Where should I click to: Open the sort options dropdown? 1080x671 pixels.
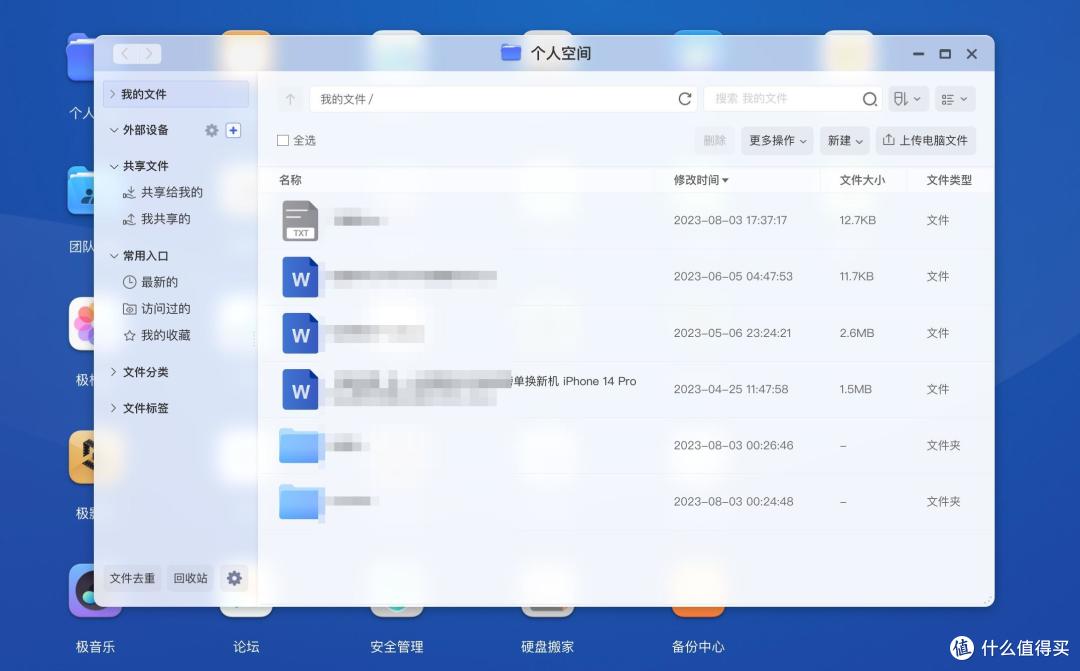pyautogui.click(x=908, y=99)
